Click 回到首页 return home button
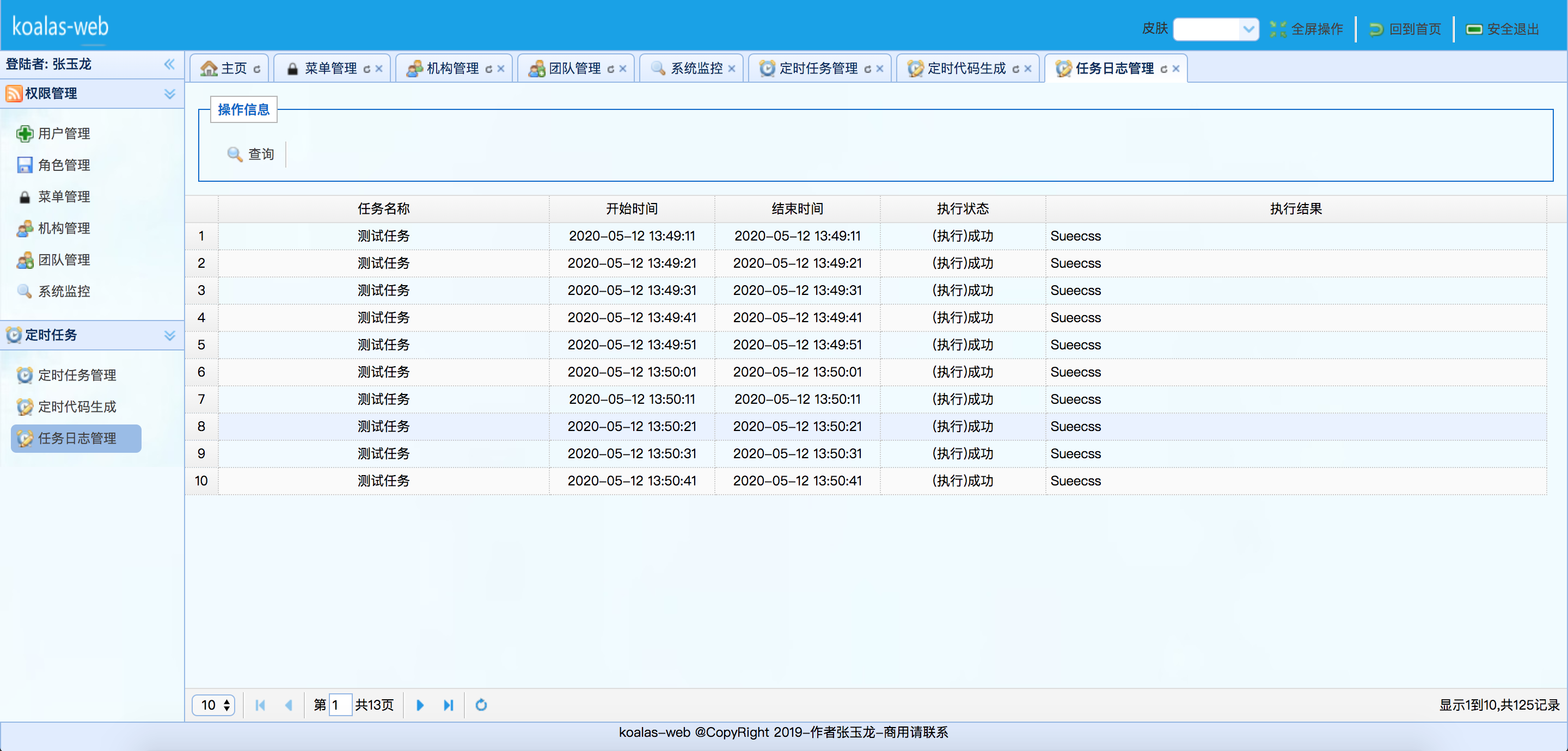1568x751 pixels. [x=1405, y=29]
